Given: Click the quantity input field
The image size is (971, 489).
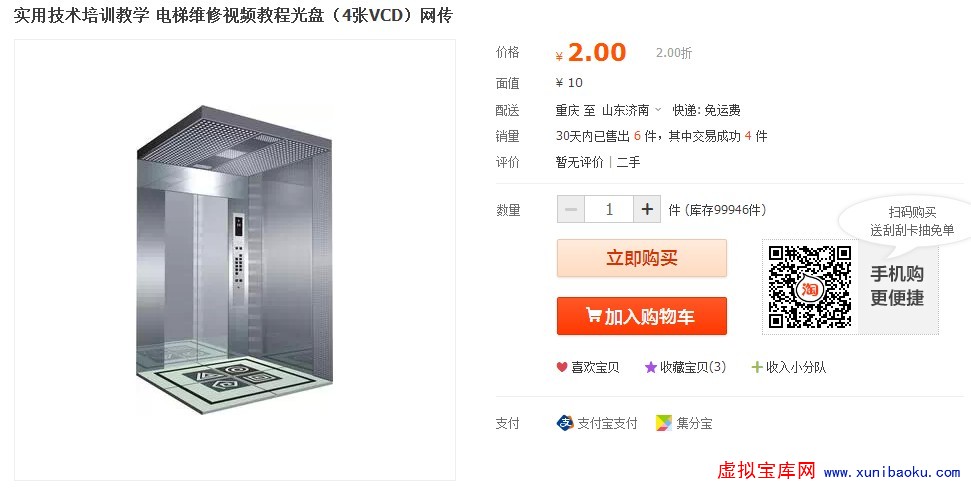Looking at the screenshot, I should (609, 209).
